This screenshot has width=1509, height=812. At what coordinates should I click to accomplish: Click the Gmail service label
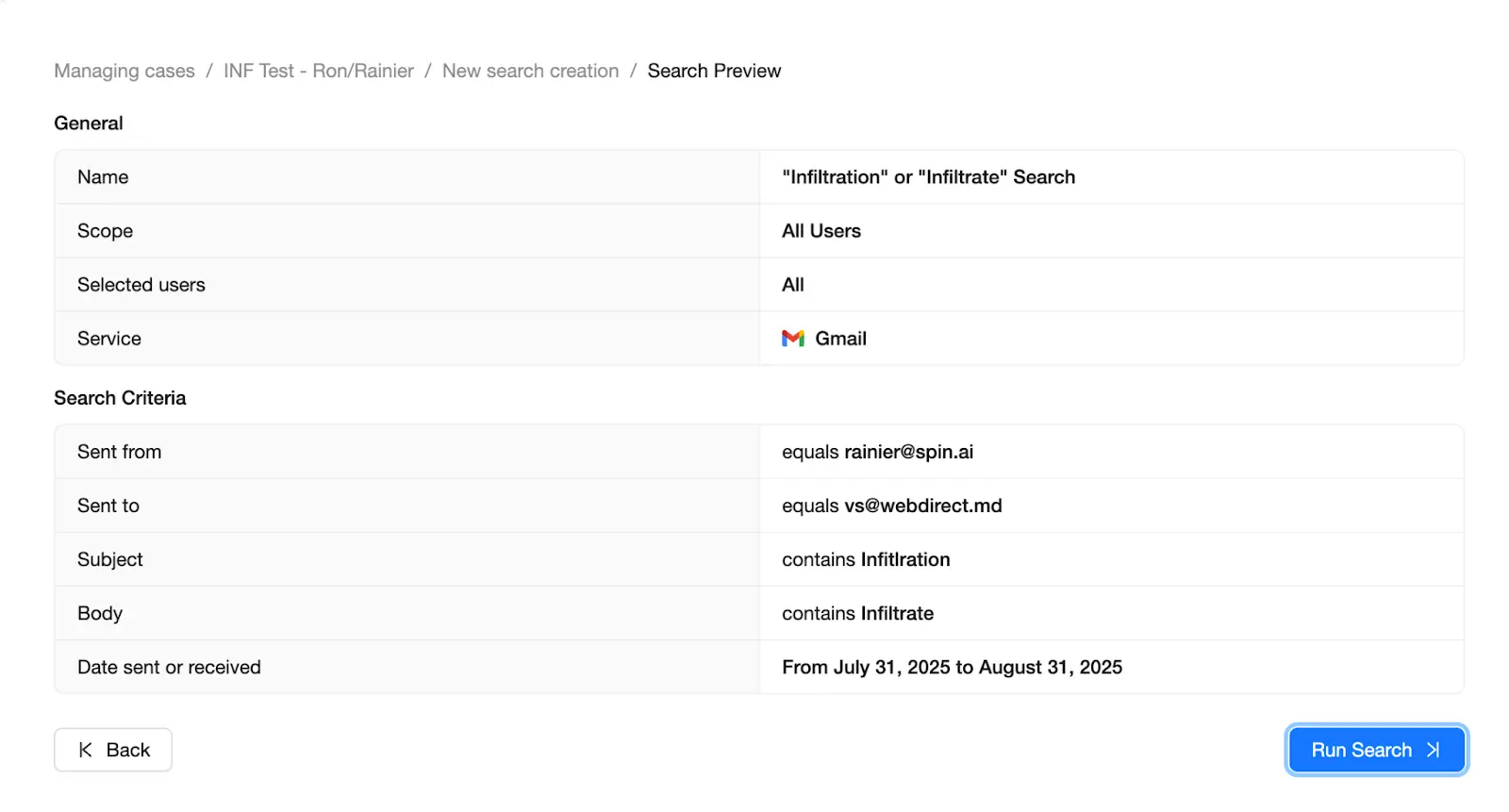point(840,339)
